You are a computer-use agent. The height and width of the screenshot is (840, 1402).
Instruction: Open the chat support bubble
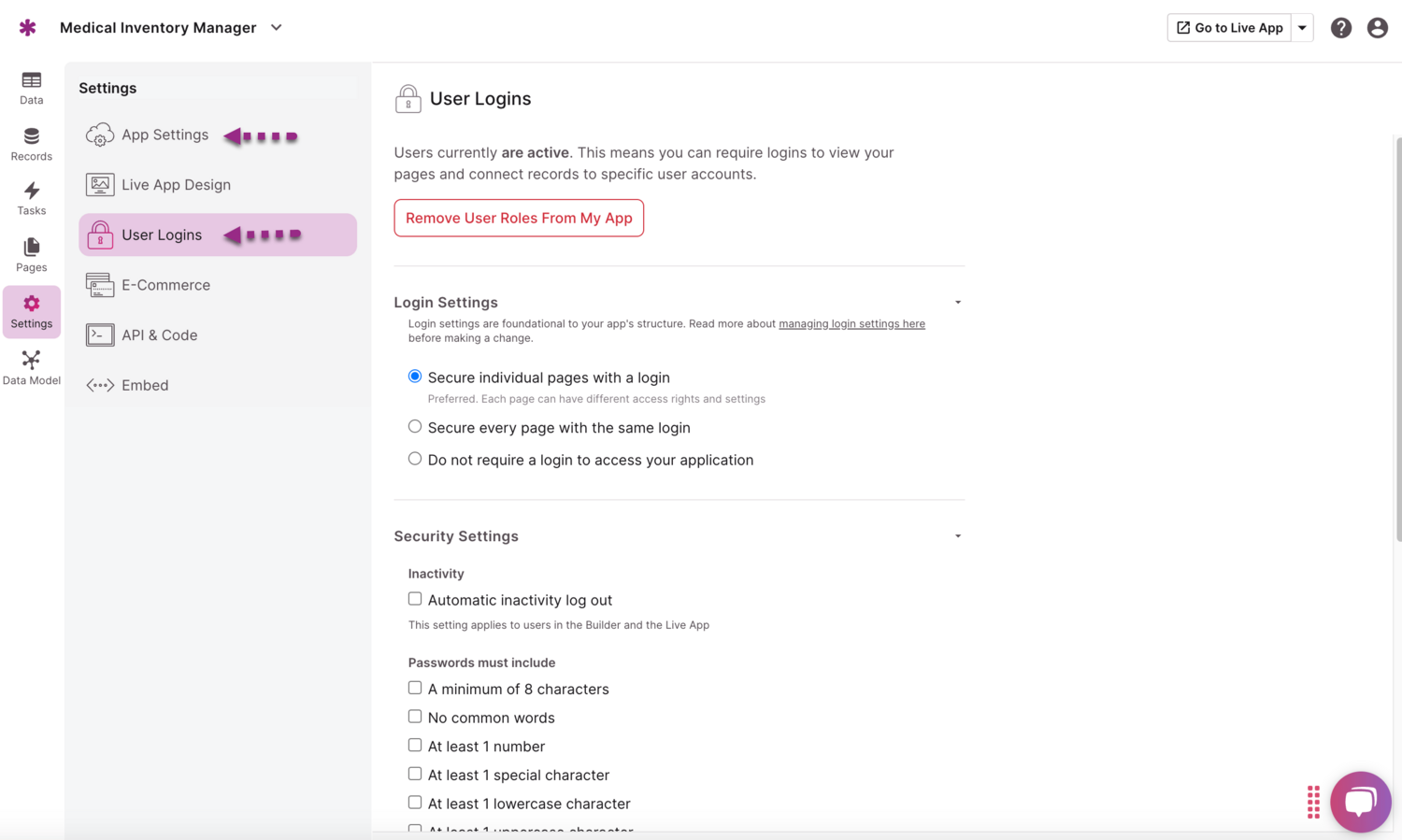1360,801
